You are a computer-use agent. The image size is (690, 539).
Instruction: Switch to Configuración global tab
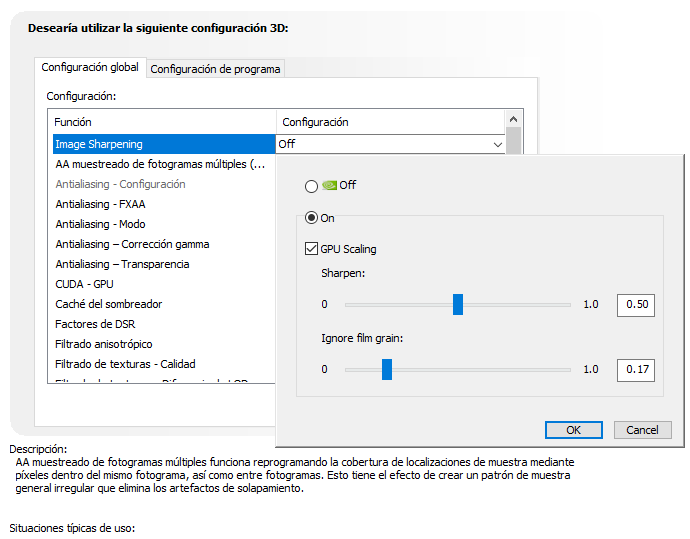90,67
